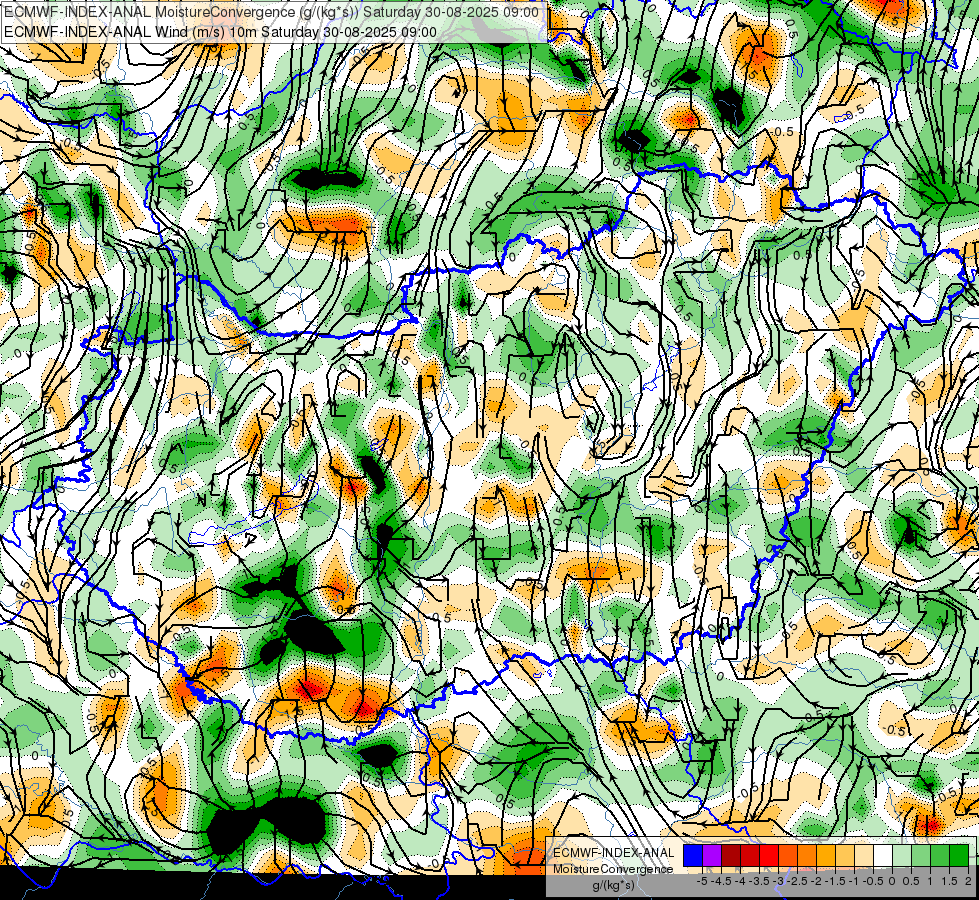Click the purple legend swatch
This screenshot has height=900, width=979.
[712, 856]
